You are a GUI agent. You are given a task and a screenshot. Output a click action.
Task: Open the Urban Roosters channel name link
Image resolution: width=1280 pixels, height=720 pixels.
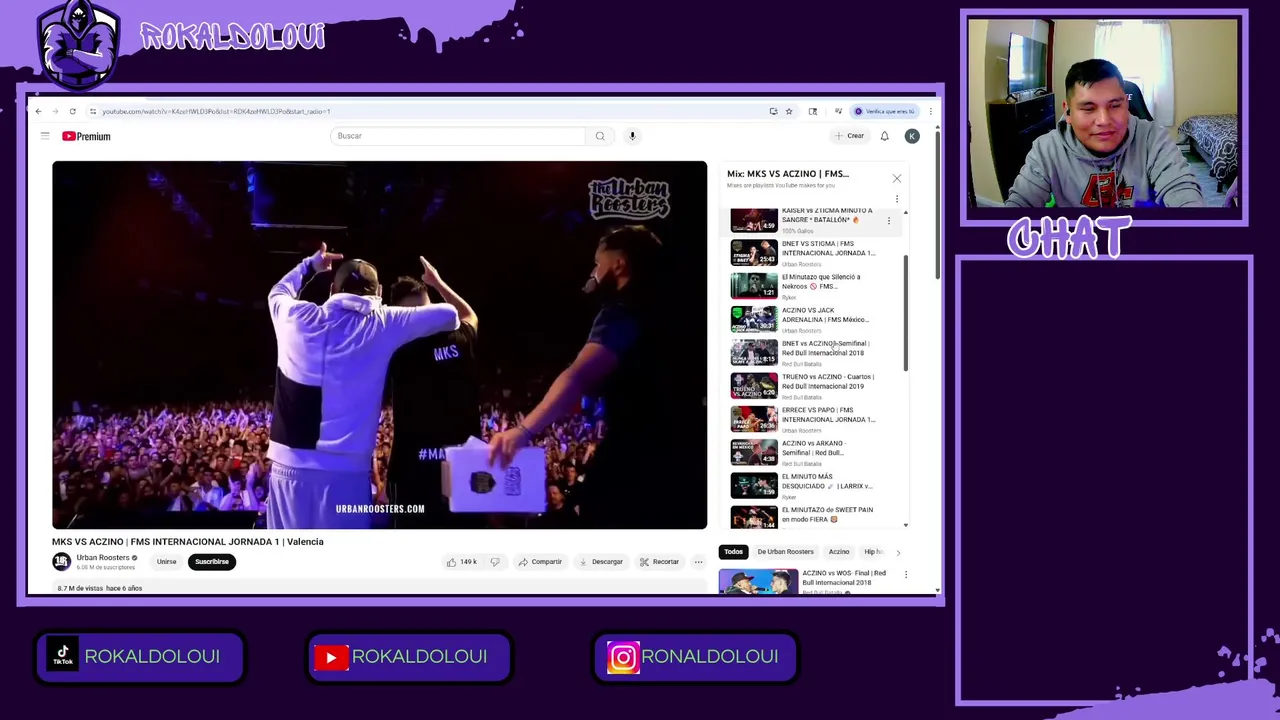pos(103,558)
